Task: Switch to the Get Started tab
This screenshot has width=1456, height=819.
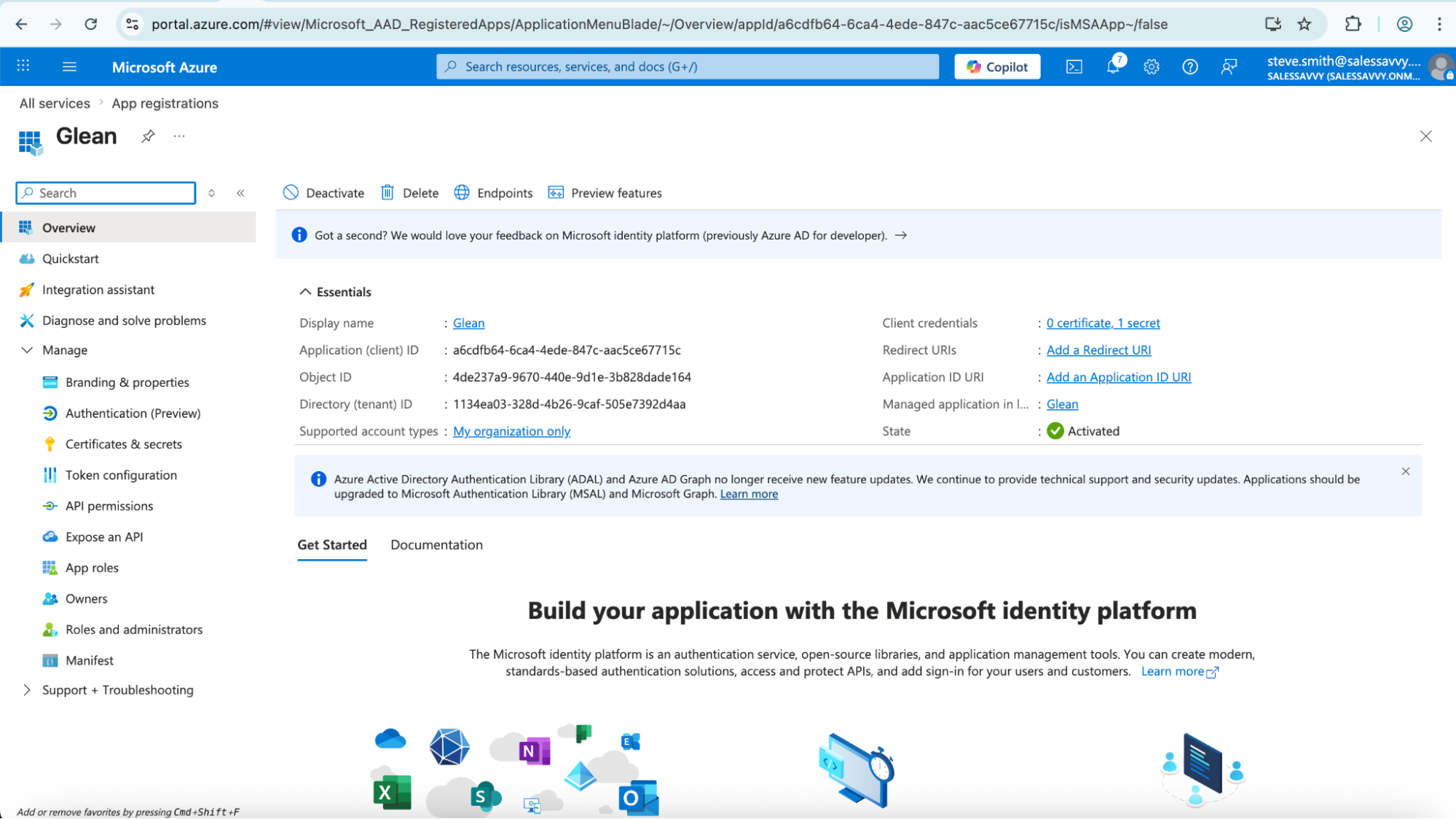Action: pyautogui.click(x=332, y=545)
